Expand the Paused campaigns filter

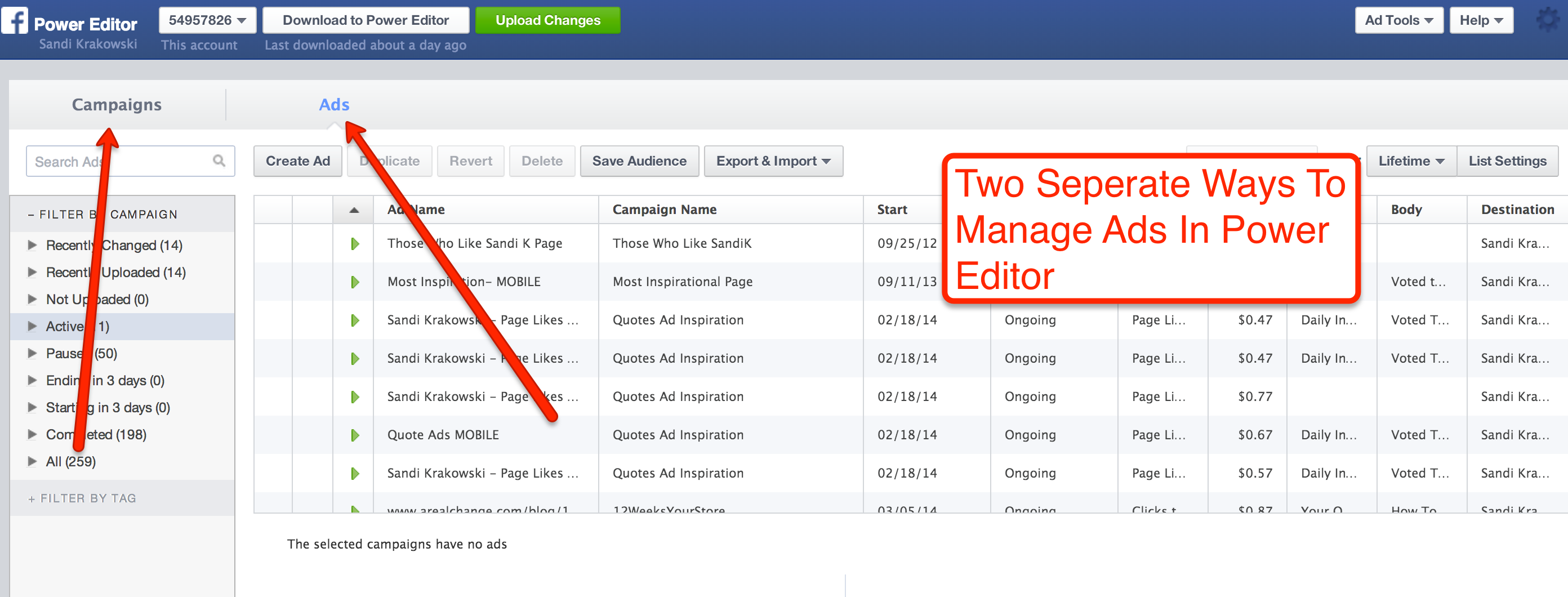tap(32, 354)
